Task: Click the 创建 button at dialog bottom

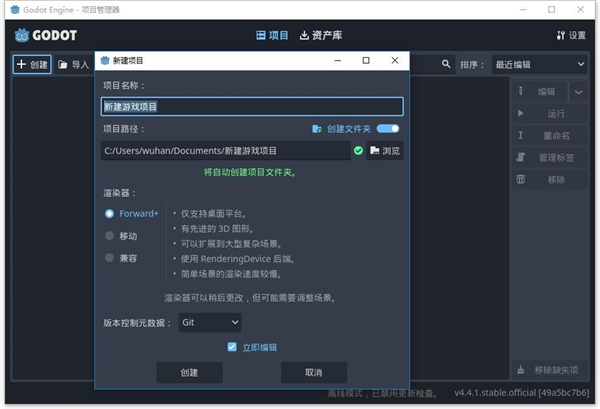Action: 189,372
